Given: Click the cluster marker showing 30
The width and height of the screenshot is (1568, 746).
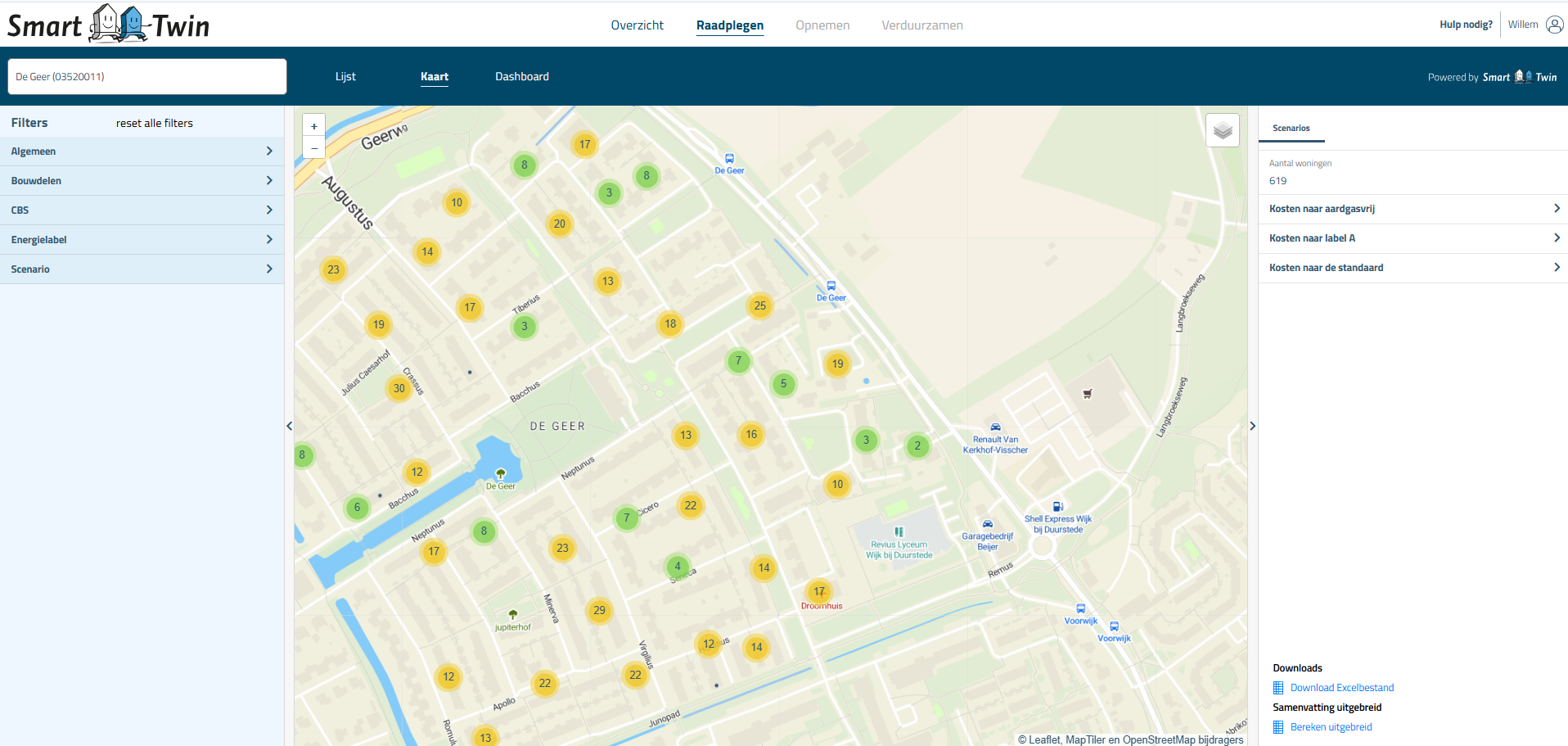Looking at the screenshot, I should [399, 388].
